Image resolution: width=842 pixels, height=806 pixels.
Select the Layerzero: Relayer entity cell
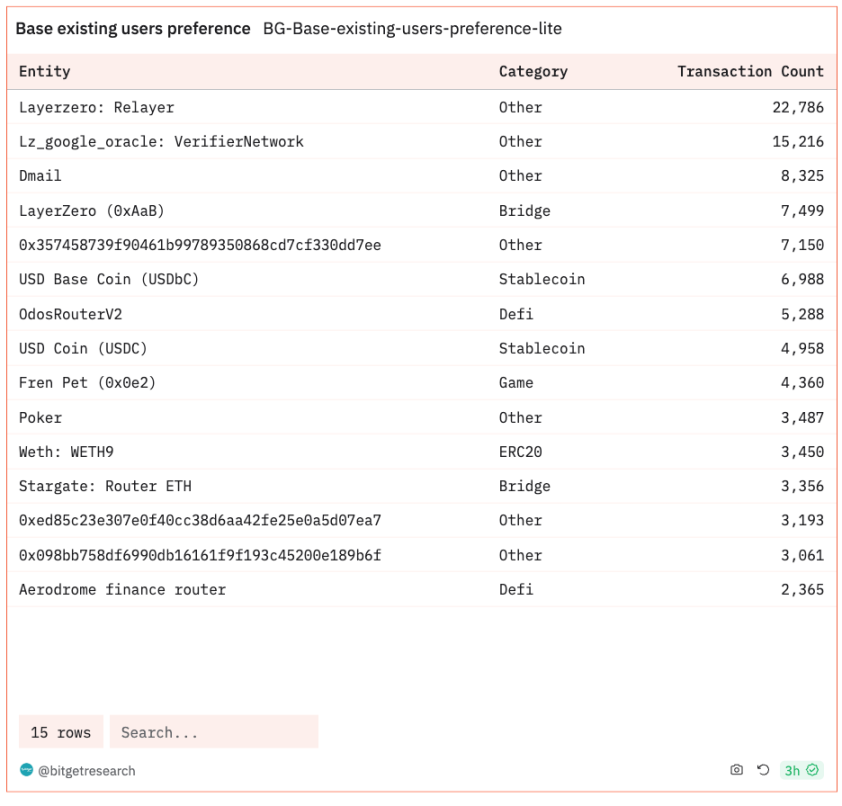pos(97,107)
